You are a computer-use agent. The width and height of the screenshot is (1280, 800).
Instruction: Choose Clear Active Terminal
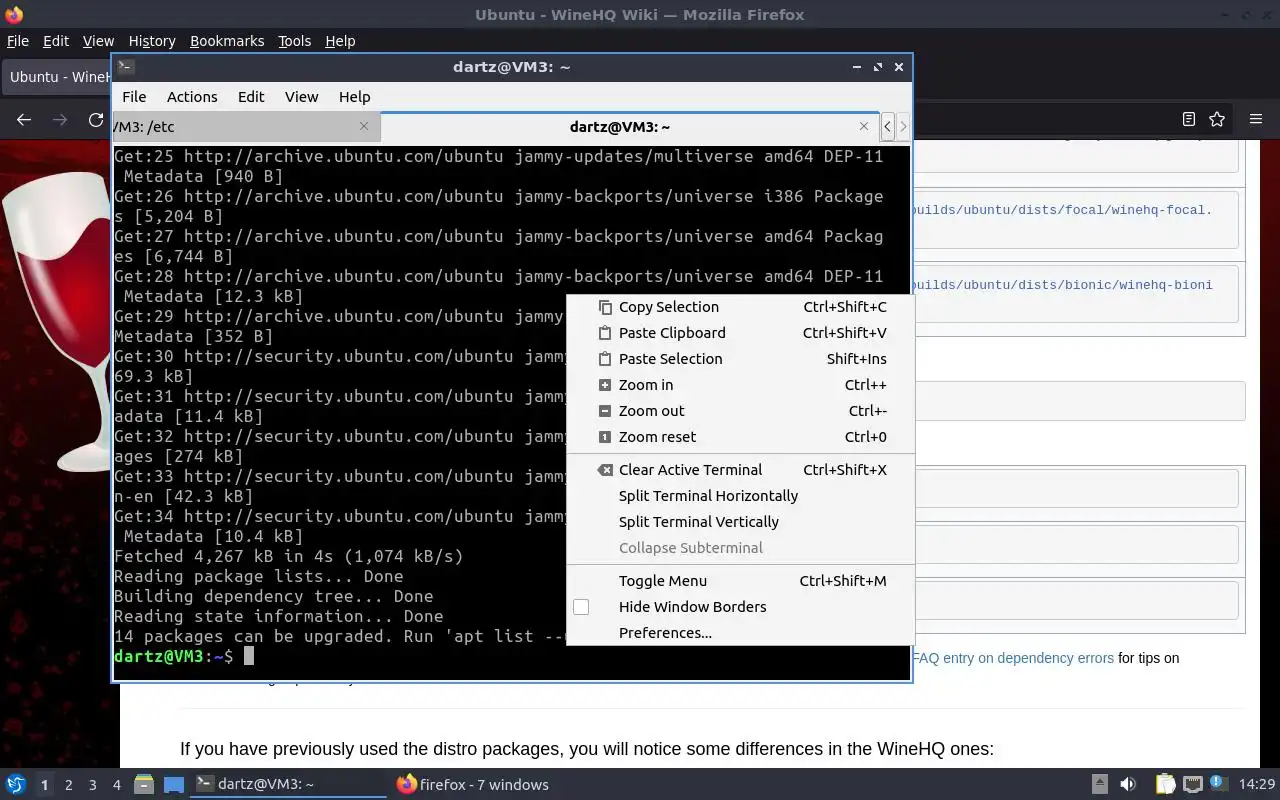click(x=740, y=470)
